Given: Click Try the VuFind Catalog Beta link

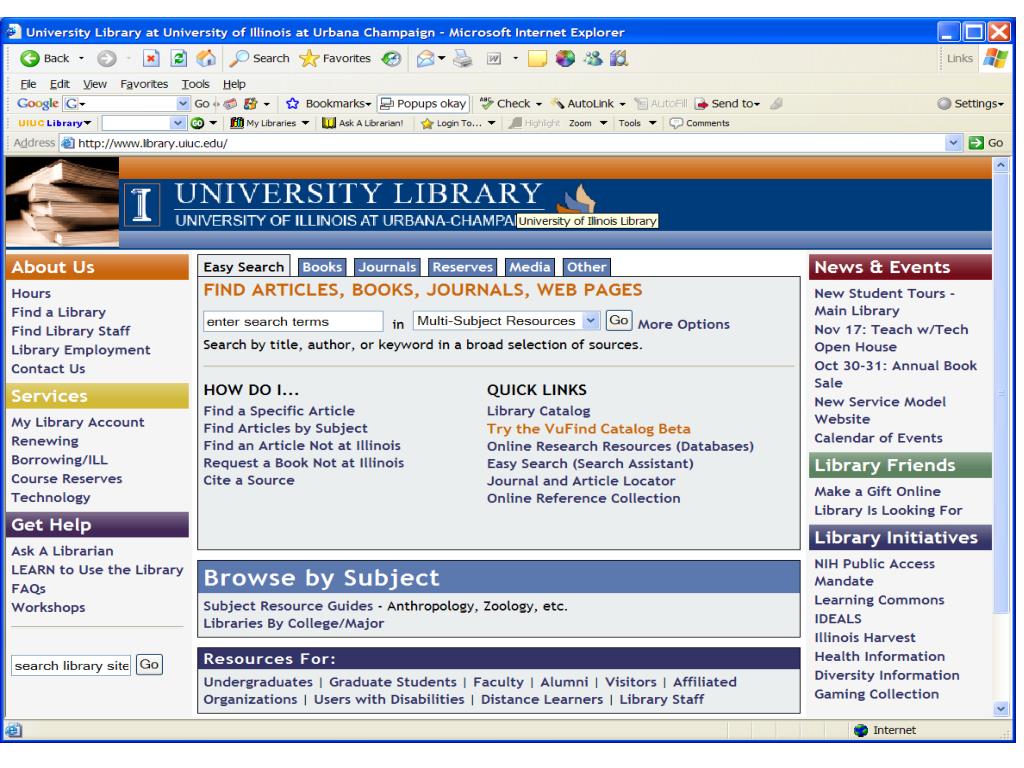Looking at the screenshot, I should coord(588,428).
